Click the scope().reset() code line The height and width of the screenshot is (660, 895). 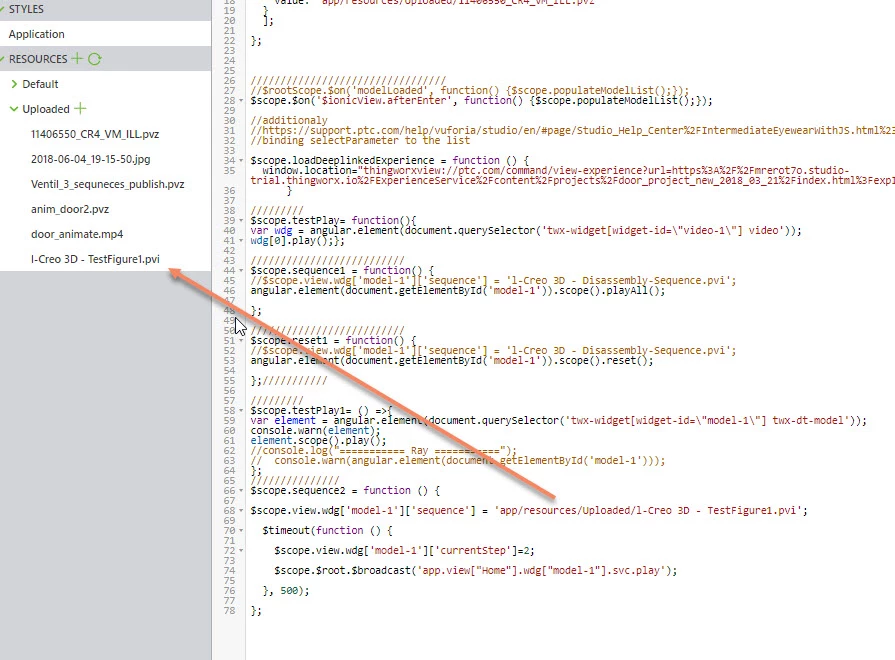pos(451,360)
